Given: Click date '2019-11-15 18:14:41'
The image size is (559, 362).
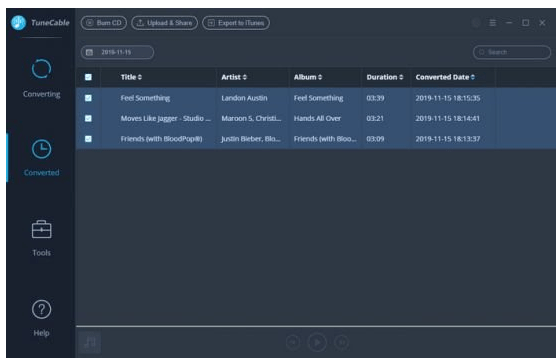Looking at the screenshot, I should pos(447,118).
